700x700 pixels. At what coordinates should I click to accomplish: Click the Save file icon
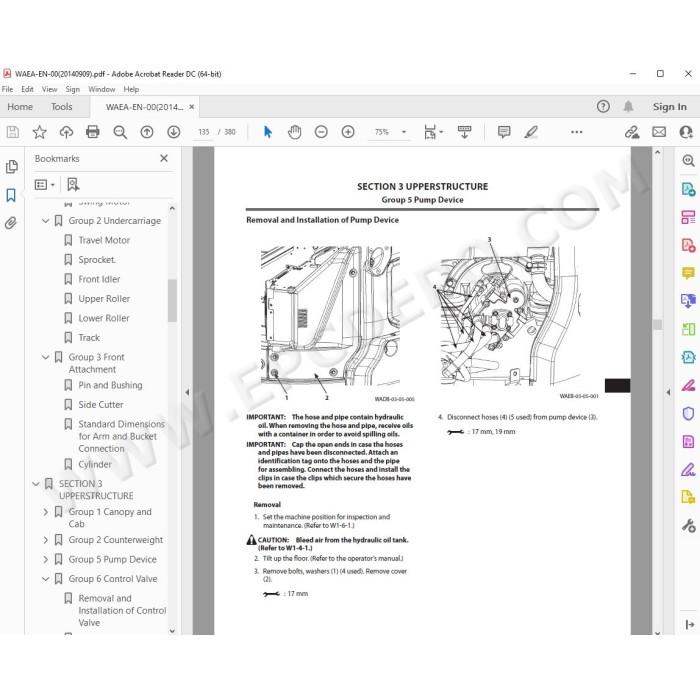12,132
